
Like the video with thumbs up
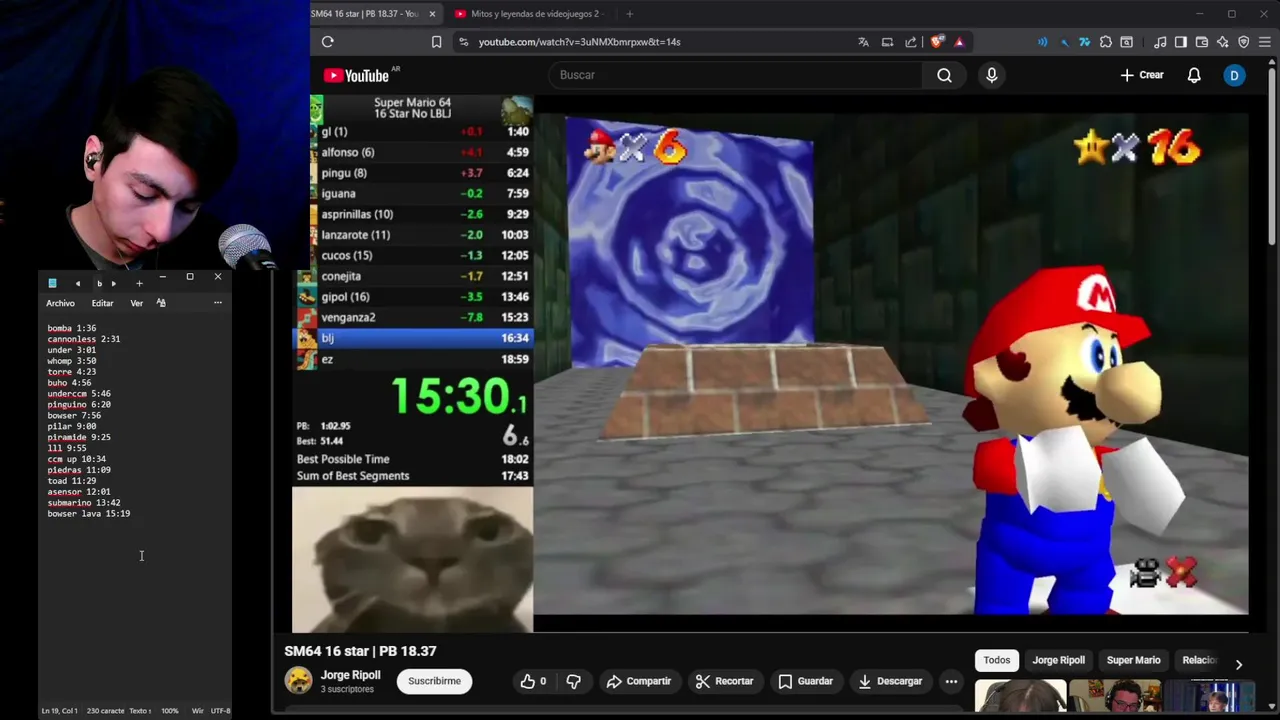(x=533, y=681)
